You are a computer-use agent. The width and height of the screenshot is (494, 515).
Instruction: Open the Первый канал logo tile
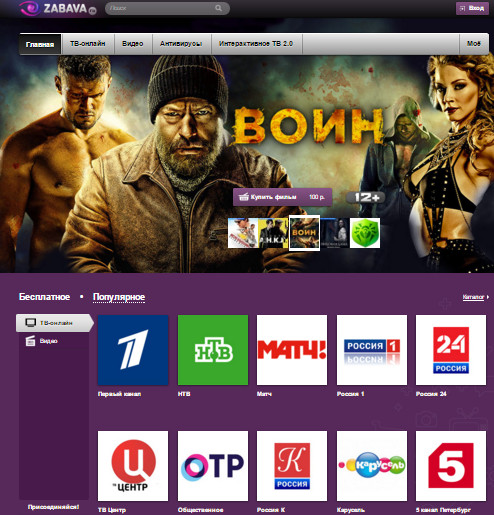point(133,350)
